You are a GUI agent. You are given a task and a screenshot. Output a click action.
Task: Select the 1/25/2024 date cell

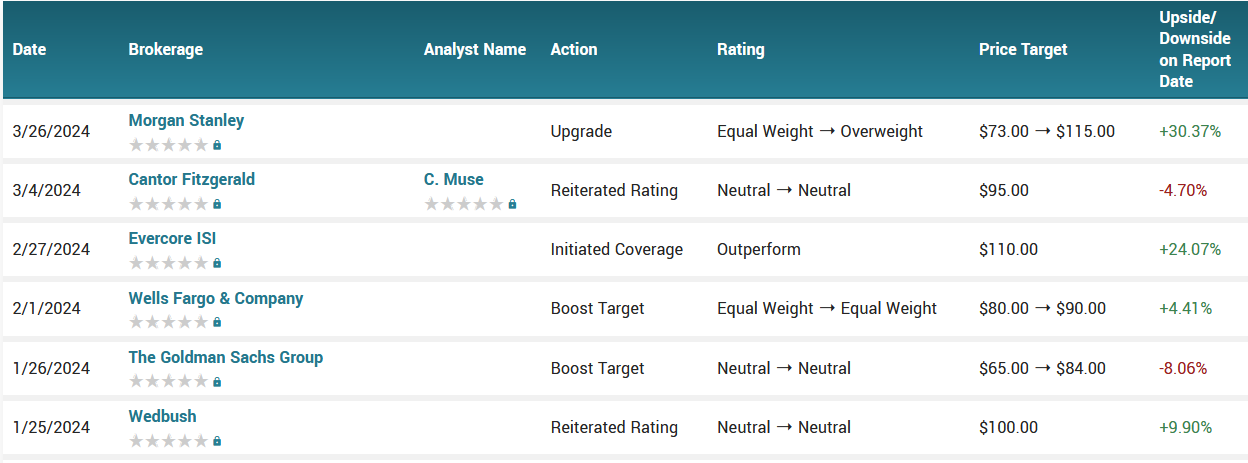(52, 427)
